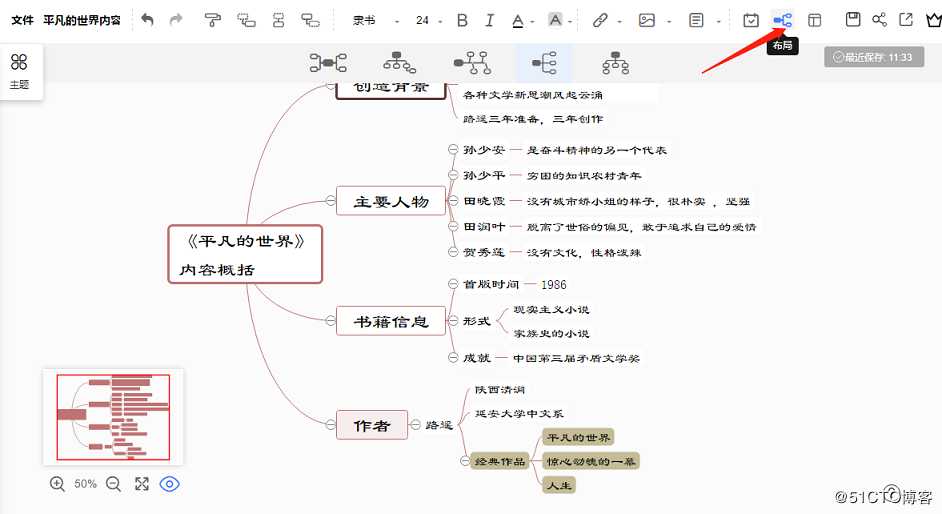942x514 pixels.
Task: Undo the last action
Action: click(x=147, y=20)
